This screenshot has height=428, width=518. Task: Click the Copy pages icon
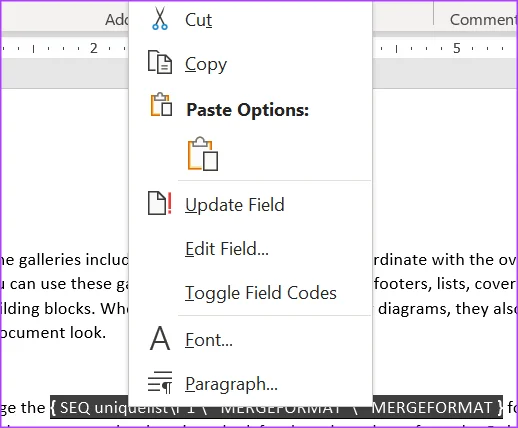pyautogui.click(x=160, y=62)
